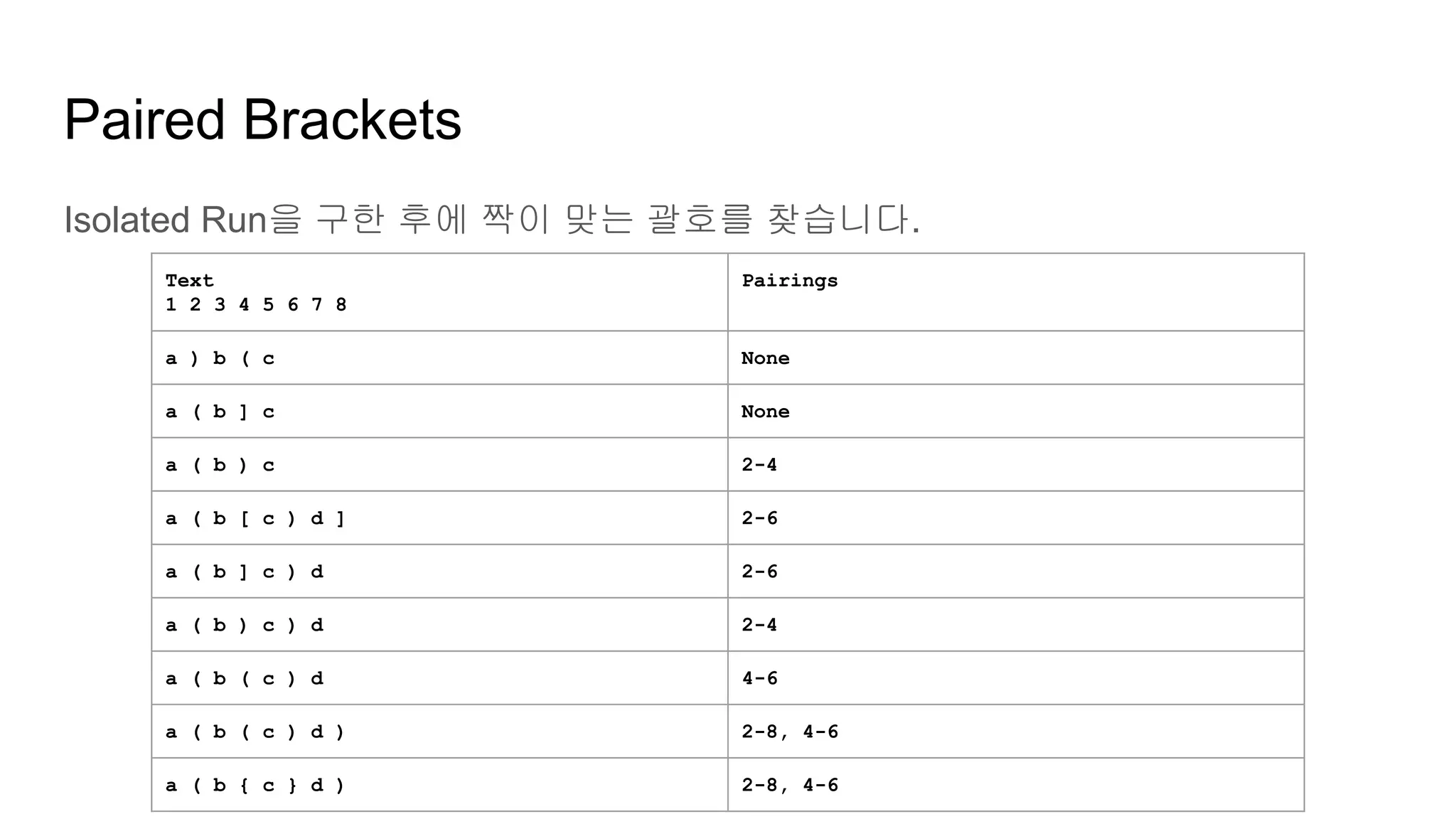Click 'None' pairing beside 'a ( b ] c'
This screenshot has height=819, width=1456.
coord(765,412)
